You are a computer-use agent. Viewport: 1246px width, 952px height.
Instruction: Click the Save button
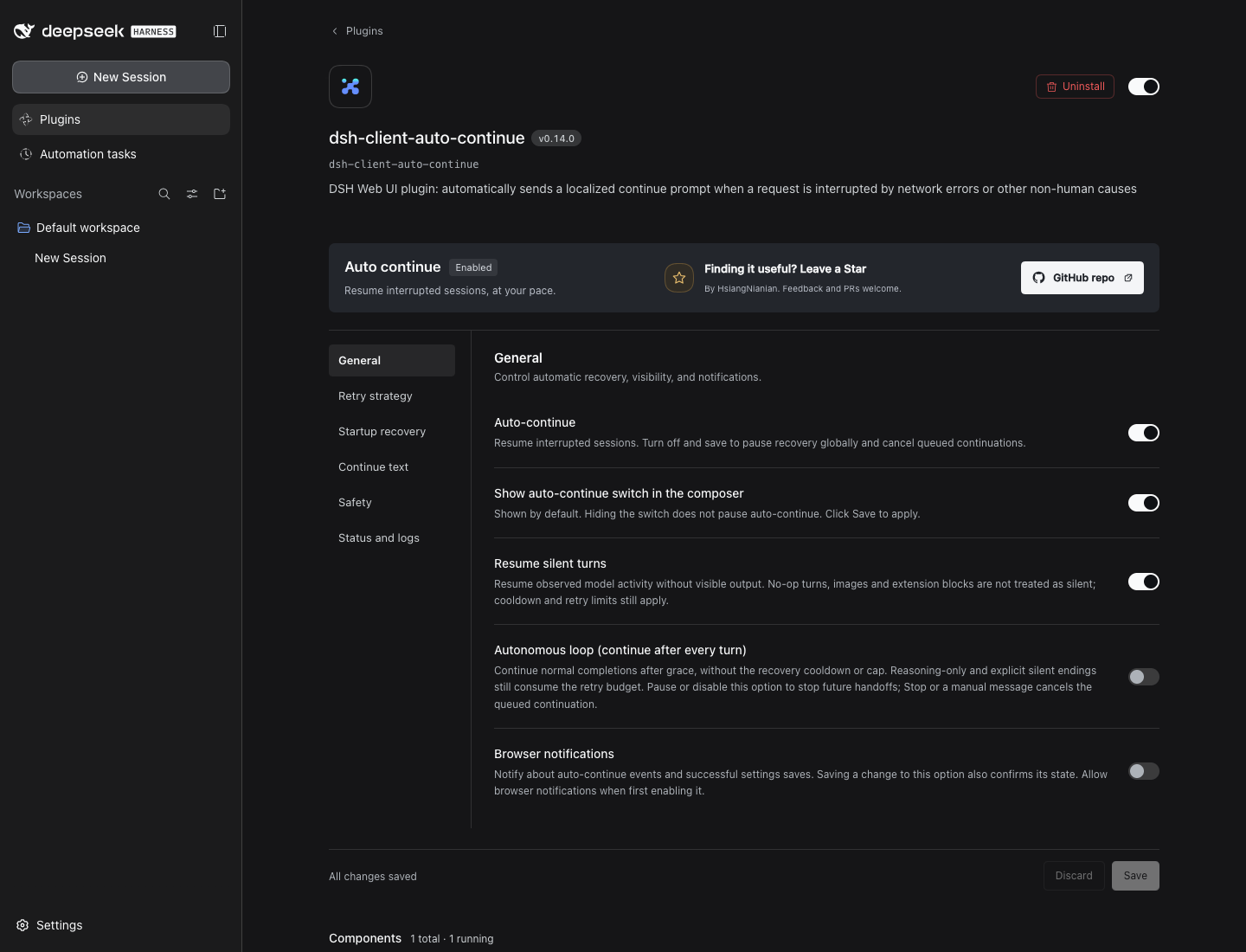1135,876
